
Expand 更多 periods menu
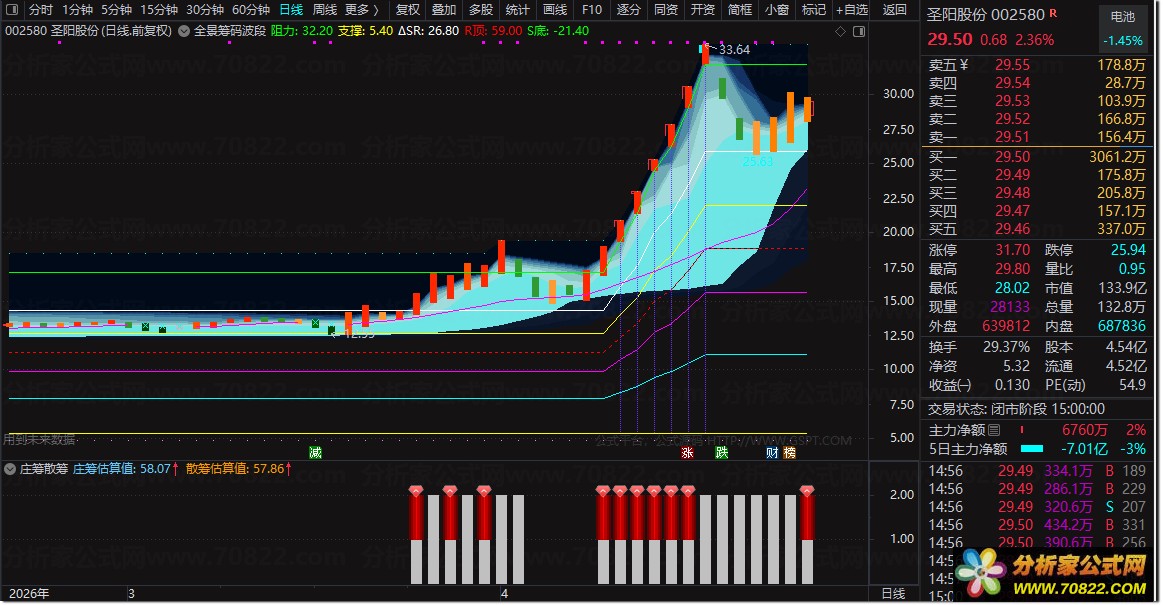tap(361, 10)
